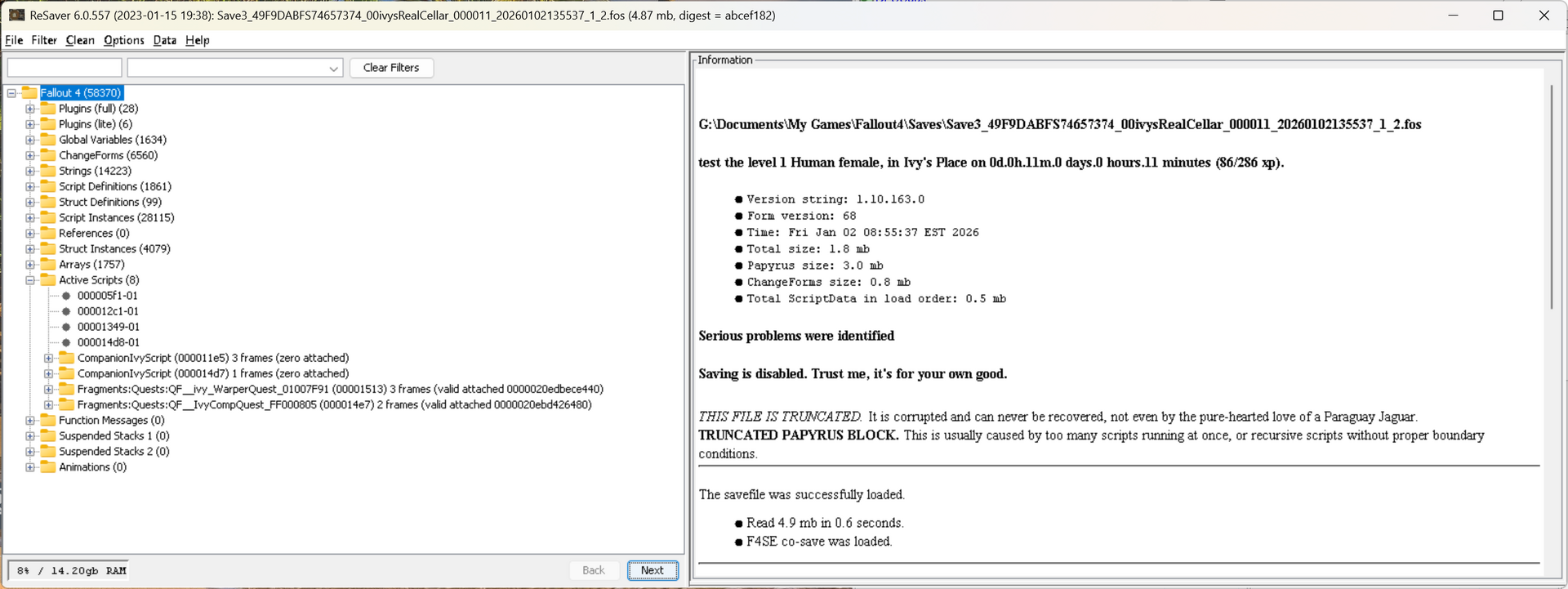Click the filter text input field

point(65,68)
